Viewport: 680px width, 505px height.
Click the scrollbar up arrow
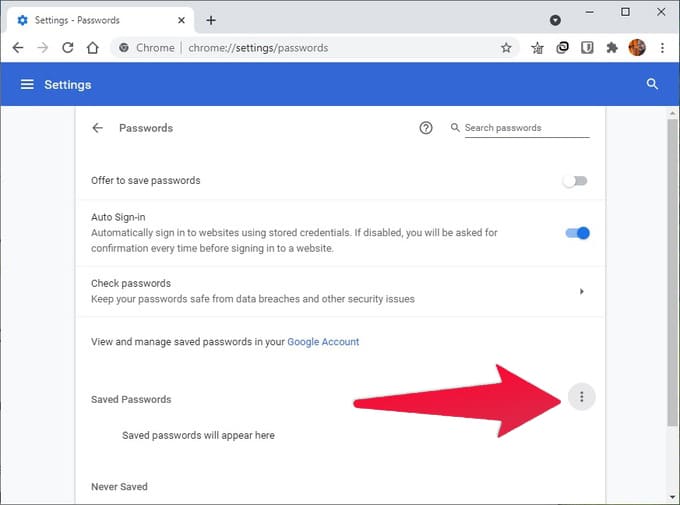pyautogui.click(x=672, y=112)
